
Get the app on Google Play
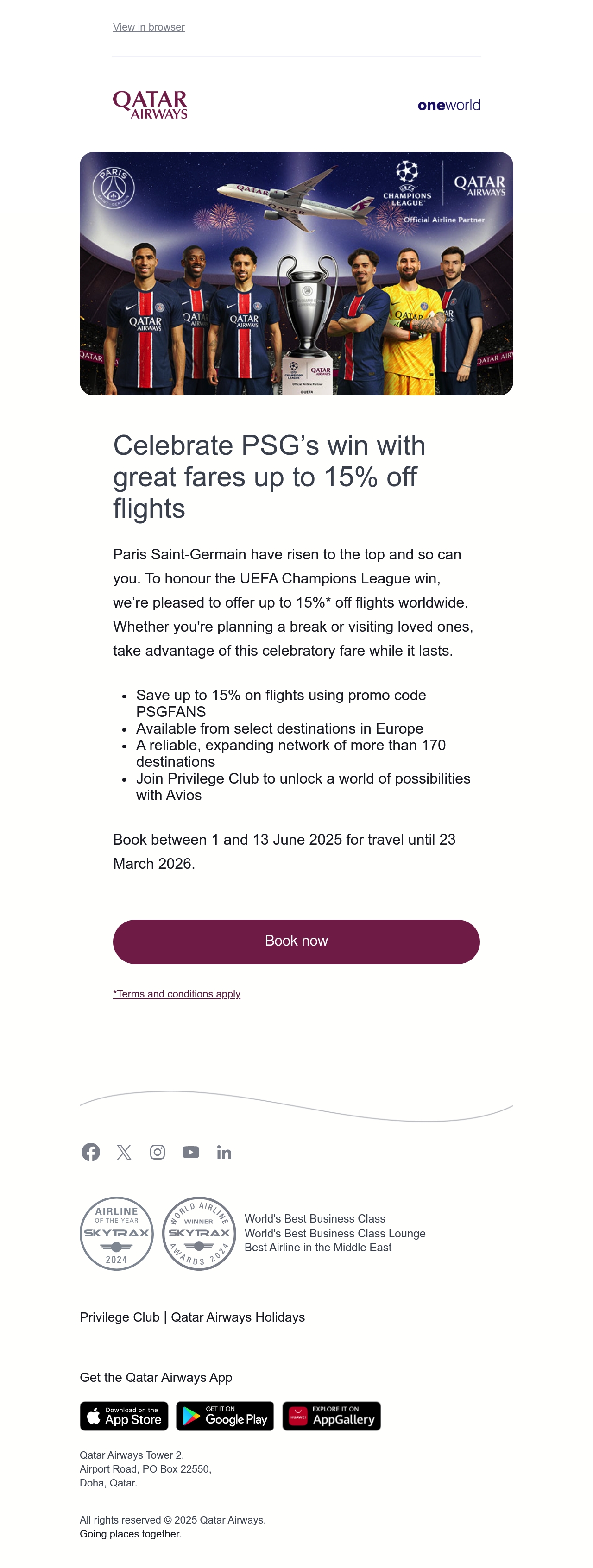point(225,1416)
